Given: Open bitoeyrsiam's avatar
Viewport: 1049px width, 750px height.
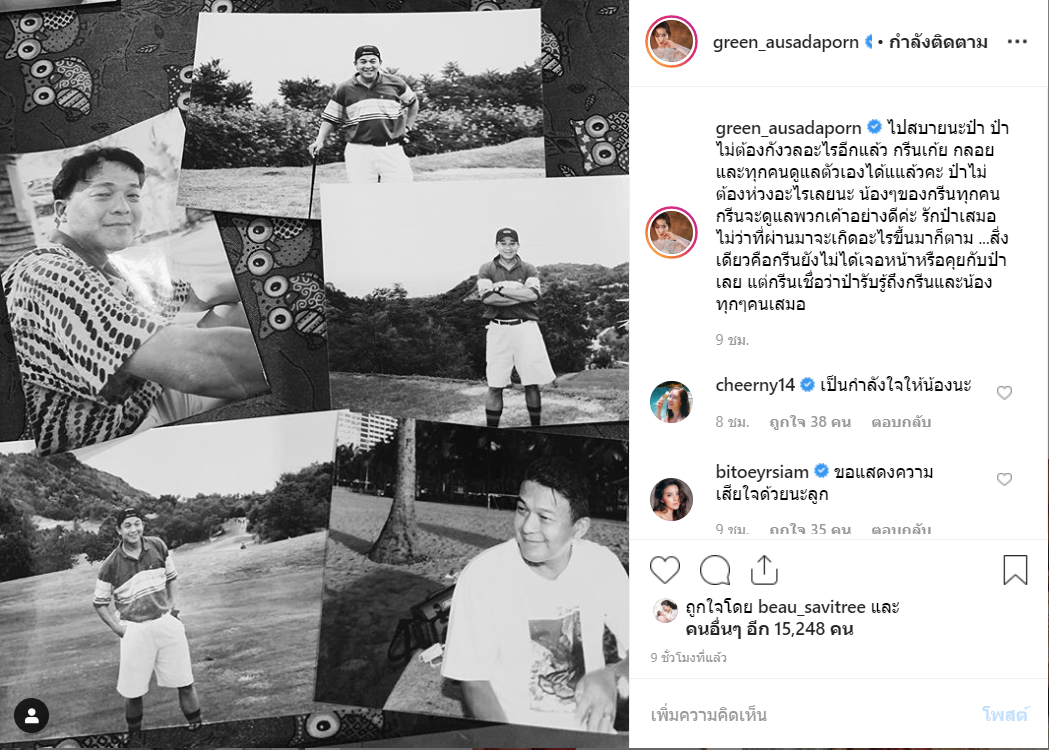Looking at the screenshot, I should click(x=671, y=500).
